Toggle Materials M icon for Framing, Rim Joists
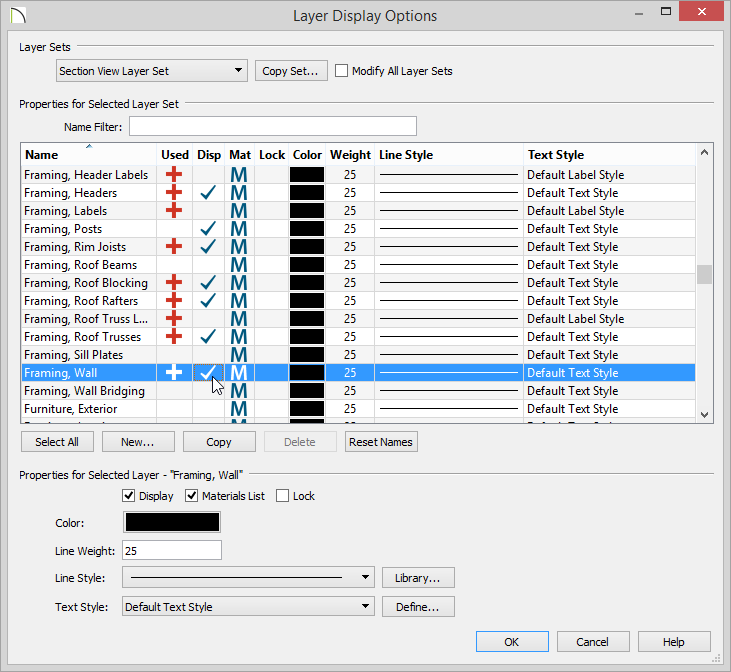The height and width of the screenshot is (672, 731). (x=239, y=247)
